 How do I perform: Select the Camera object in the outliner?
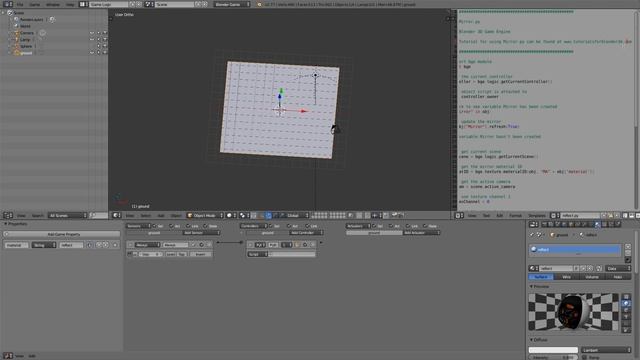point(27,33)
